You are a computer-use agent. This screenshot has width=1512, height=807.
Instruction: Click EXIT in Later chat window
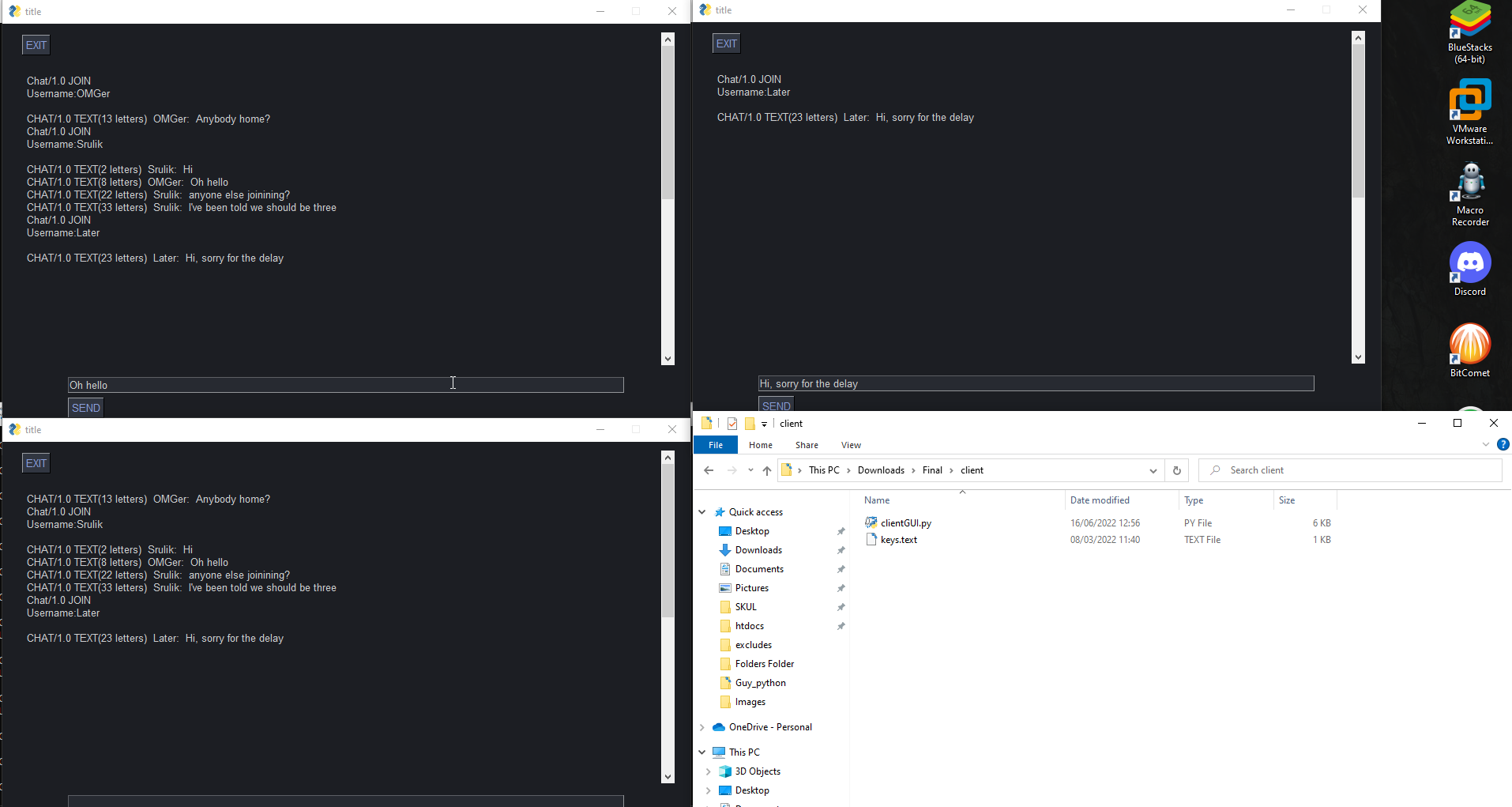click(x=727, y=43)
